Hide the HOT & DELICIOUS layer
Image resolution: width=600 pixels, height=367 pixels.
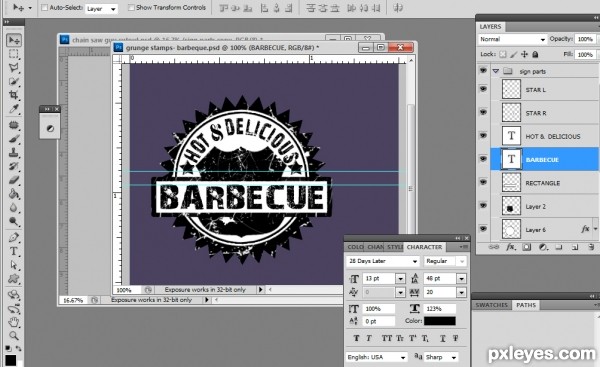(x=483, y=136)
